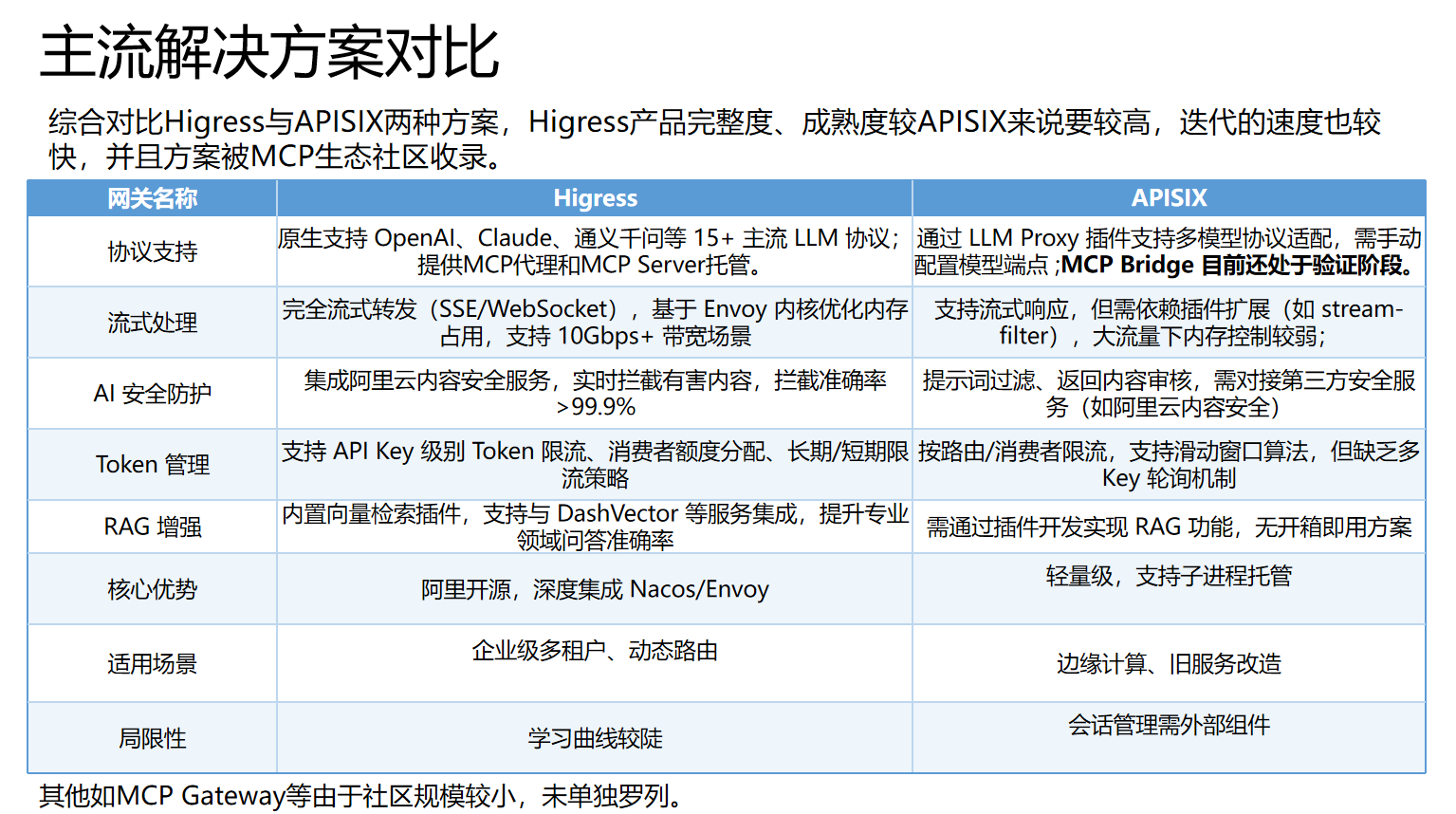Select the 流式处理 row label
1456x814 pixels.
152,323
